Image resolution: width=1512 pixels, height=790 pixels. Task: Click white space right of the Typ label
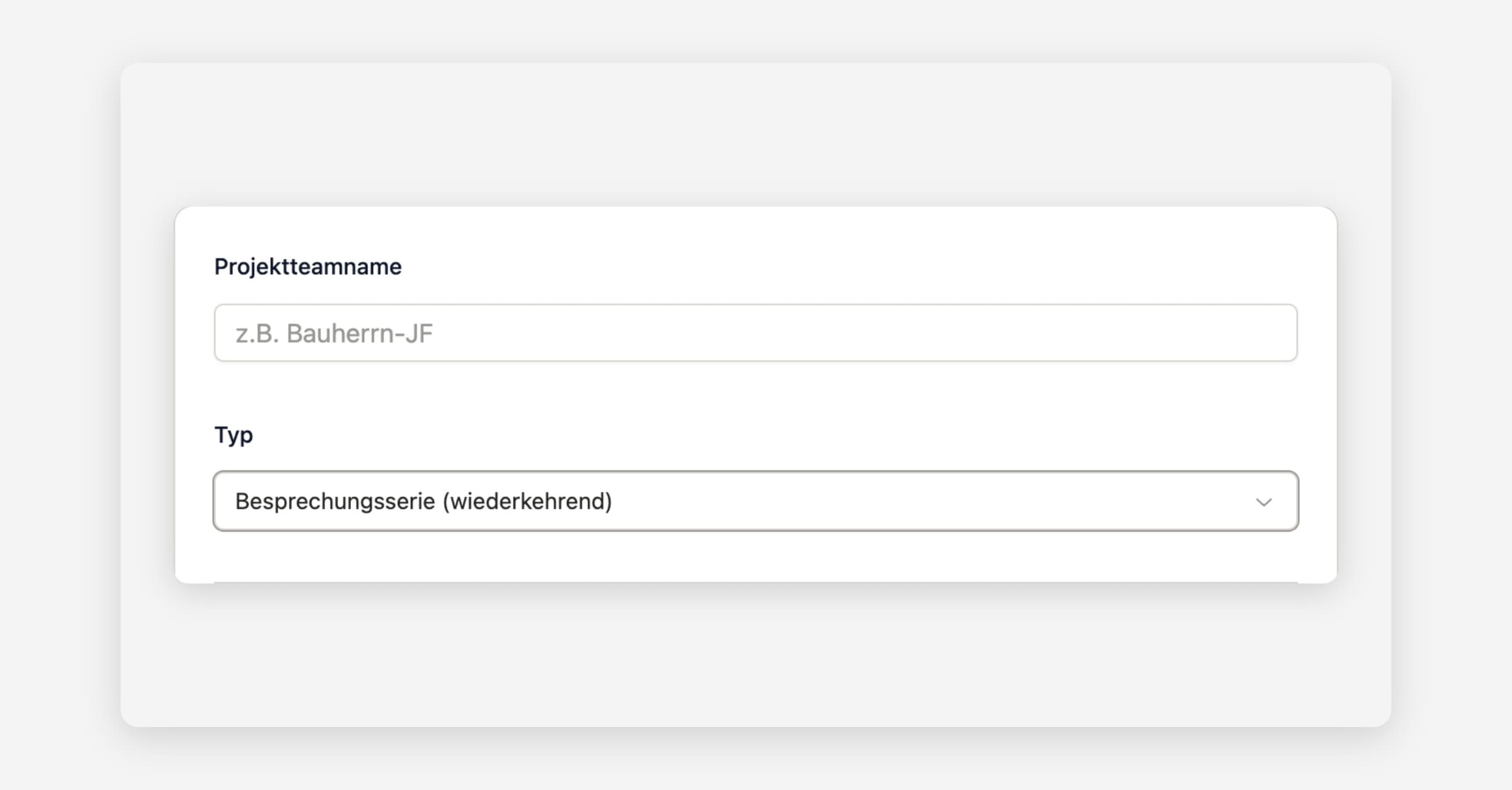(x=756, y=435)
